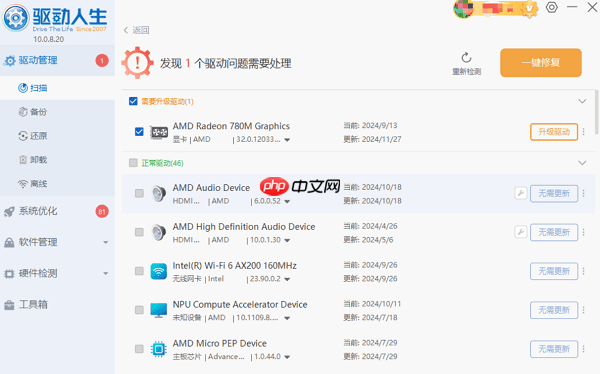Click the VIP badge in title bar
600x374 pixels.
(530, 9)
